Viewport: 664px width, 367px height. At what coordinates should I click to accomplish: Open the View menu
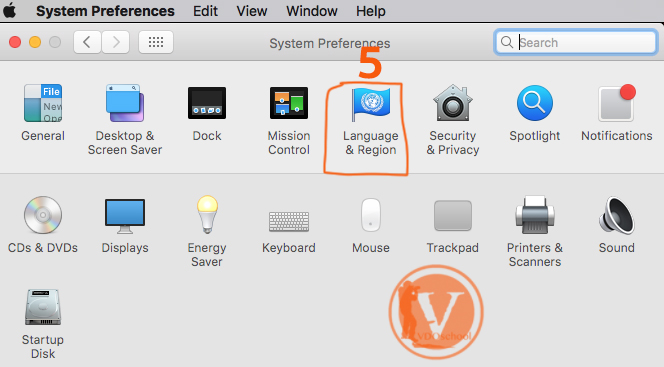tap(252, 11)
